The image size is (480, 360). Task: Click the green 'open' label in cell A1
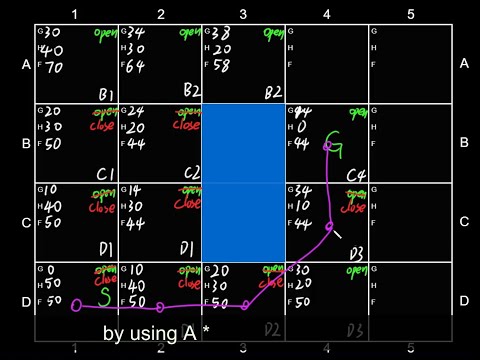tap(105, 33)
